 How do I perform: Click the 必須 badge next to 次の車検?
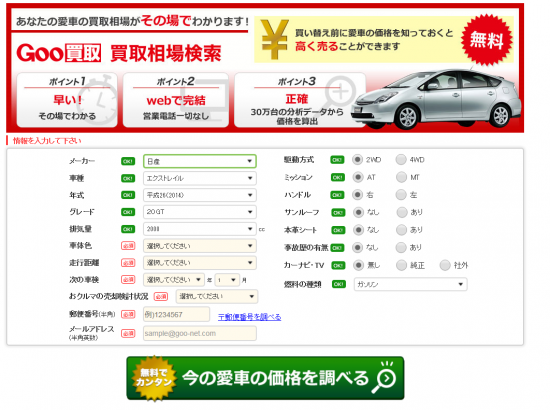coord(128,280)
